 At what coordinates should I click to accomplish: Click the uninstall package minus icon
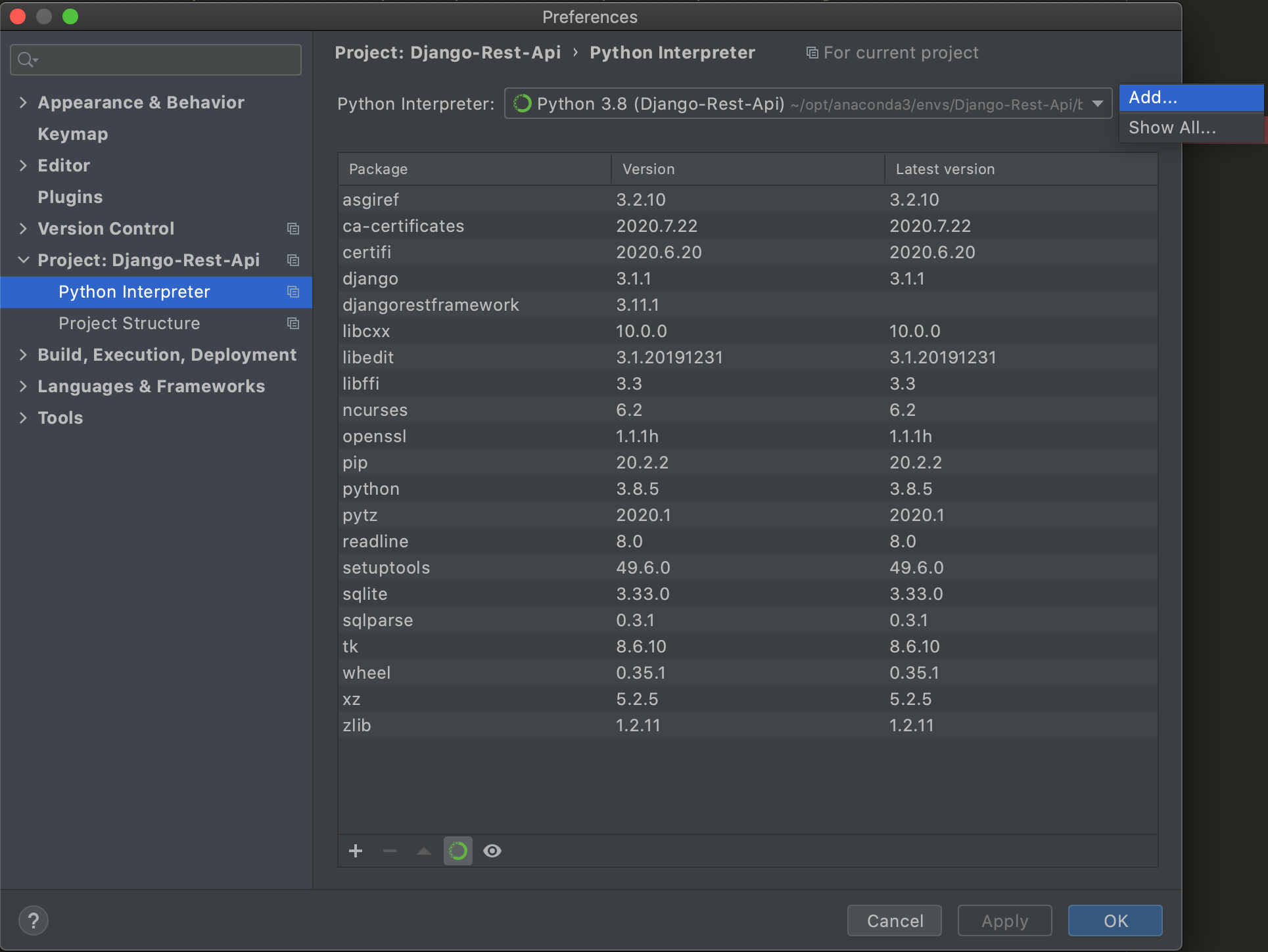coord(389,851)
